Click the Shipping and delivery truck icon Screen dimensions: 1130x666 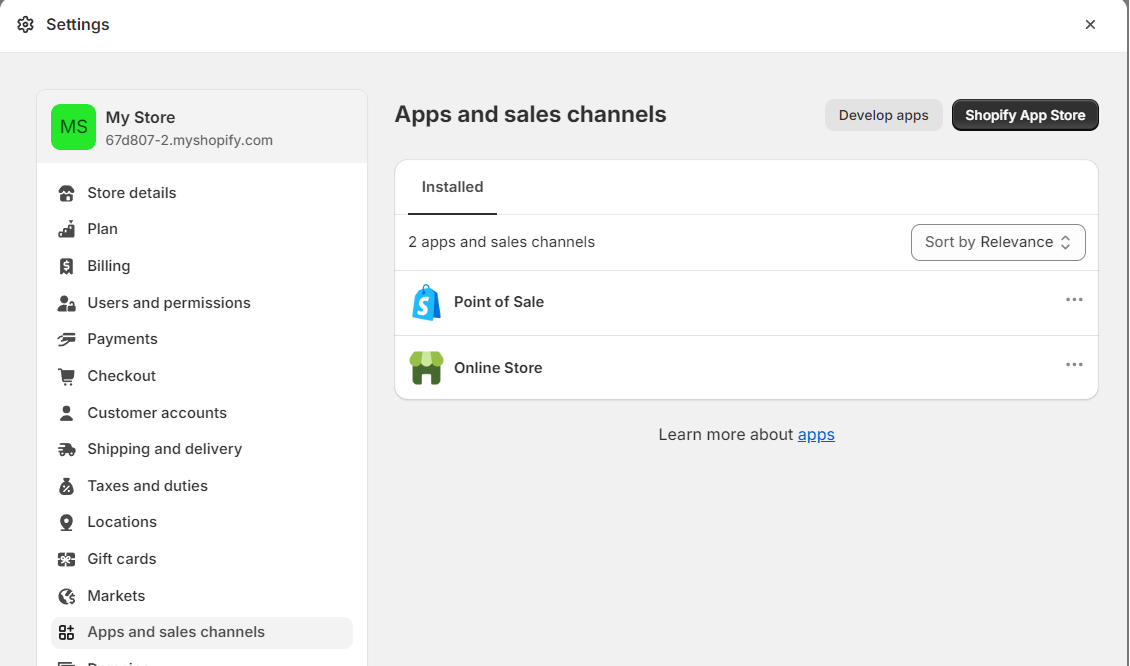point(66,450)
